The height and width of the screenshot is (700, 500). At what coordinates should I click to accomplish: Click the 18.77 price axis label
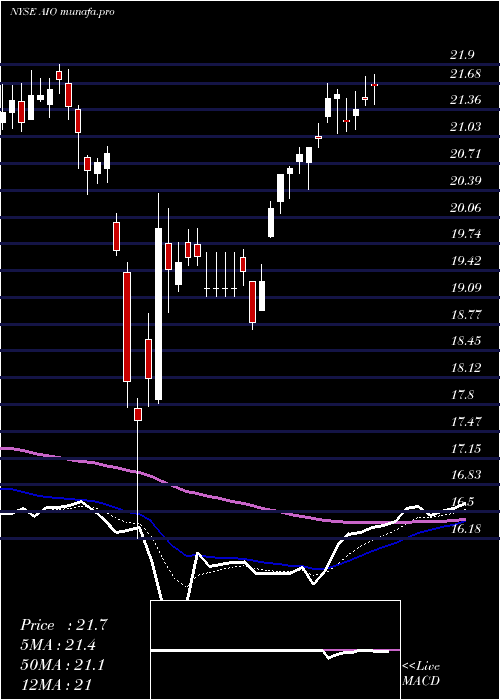click(466, 314)
